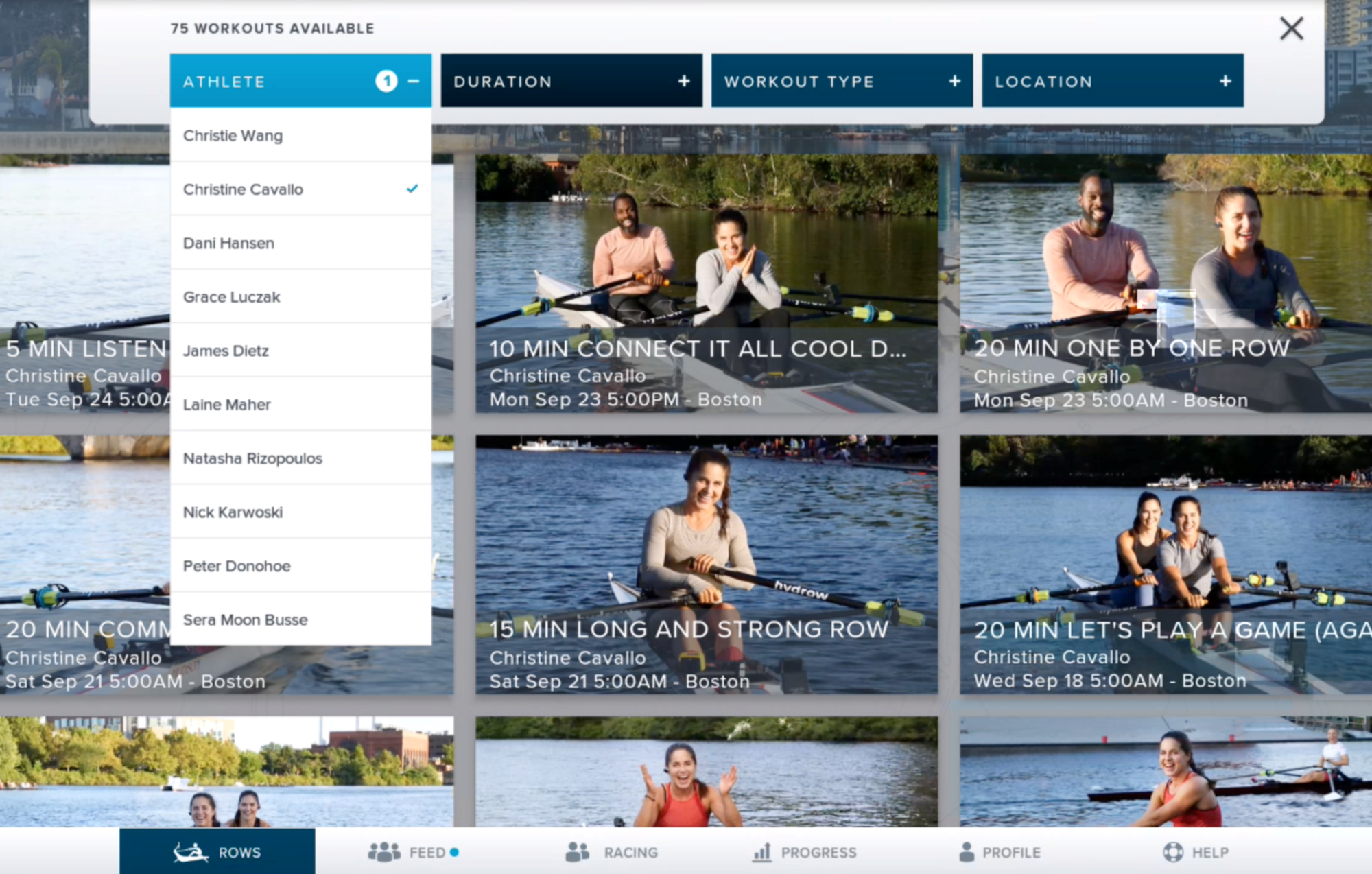
Task: Click the two-person Racing icon
Action: pos(578,852)
